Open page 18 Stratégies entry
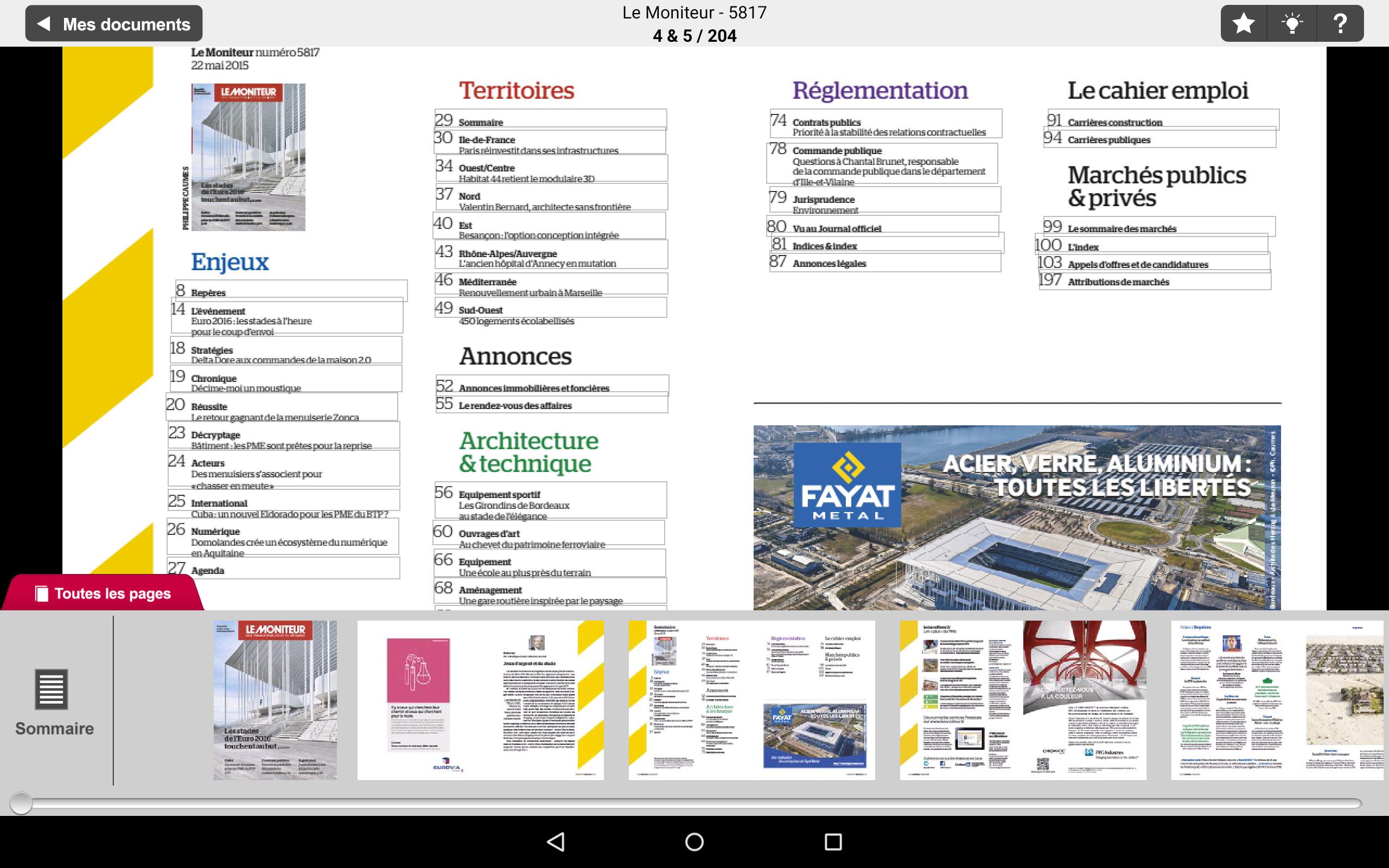 286,349
